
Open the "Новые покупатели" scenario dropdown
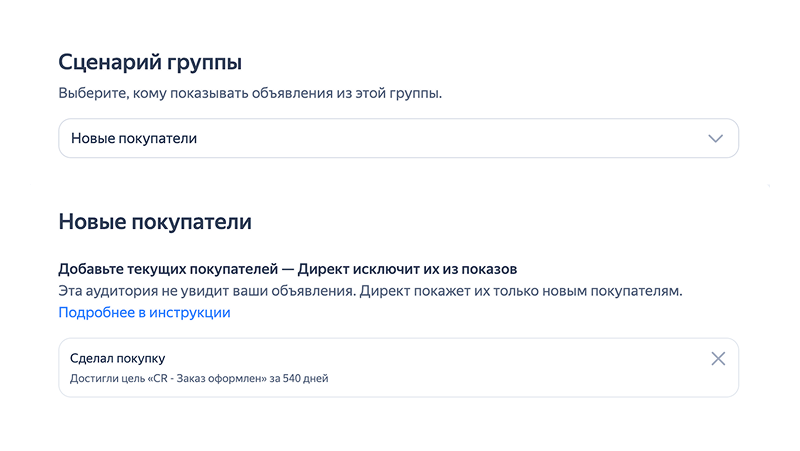(398, 139)
